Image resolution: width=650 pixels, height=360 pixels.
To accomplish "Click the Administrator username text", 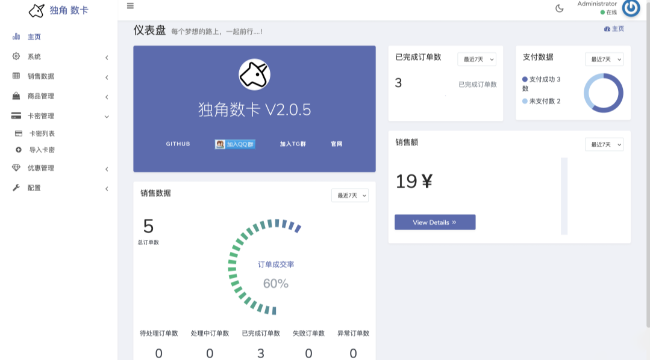I will pyautogui.click(x=597, y=4).
